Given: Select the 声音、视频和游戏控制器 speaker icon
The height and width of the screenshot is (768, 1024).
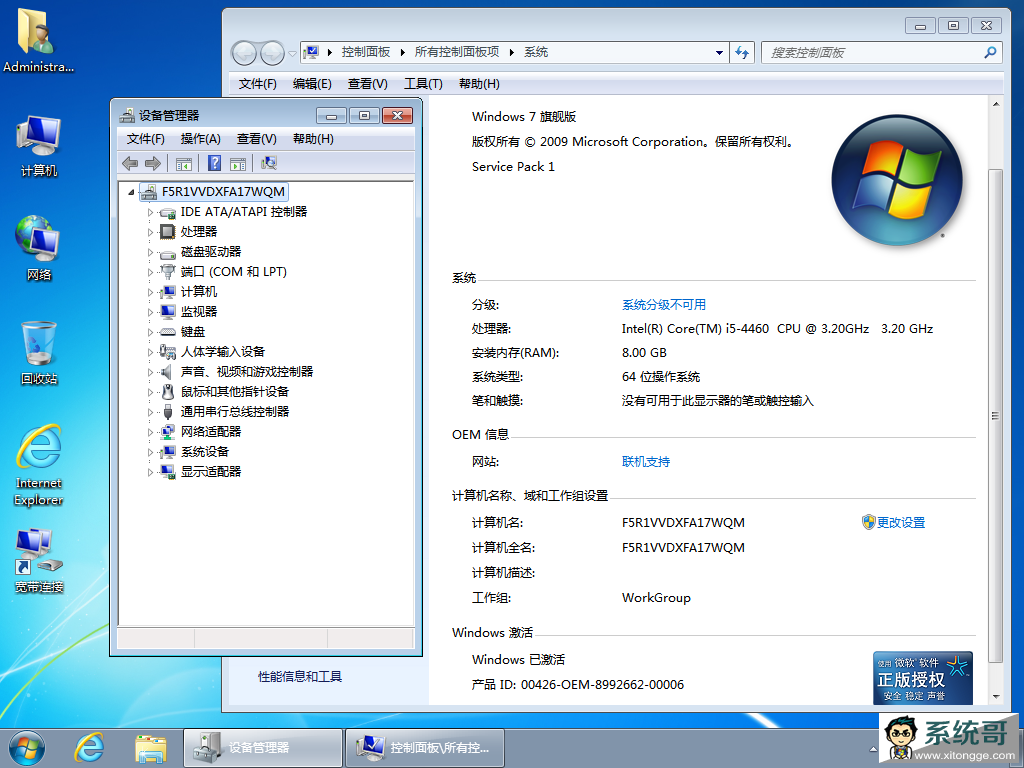Looking at the screenshot, I should (167, 372).
